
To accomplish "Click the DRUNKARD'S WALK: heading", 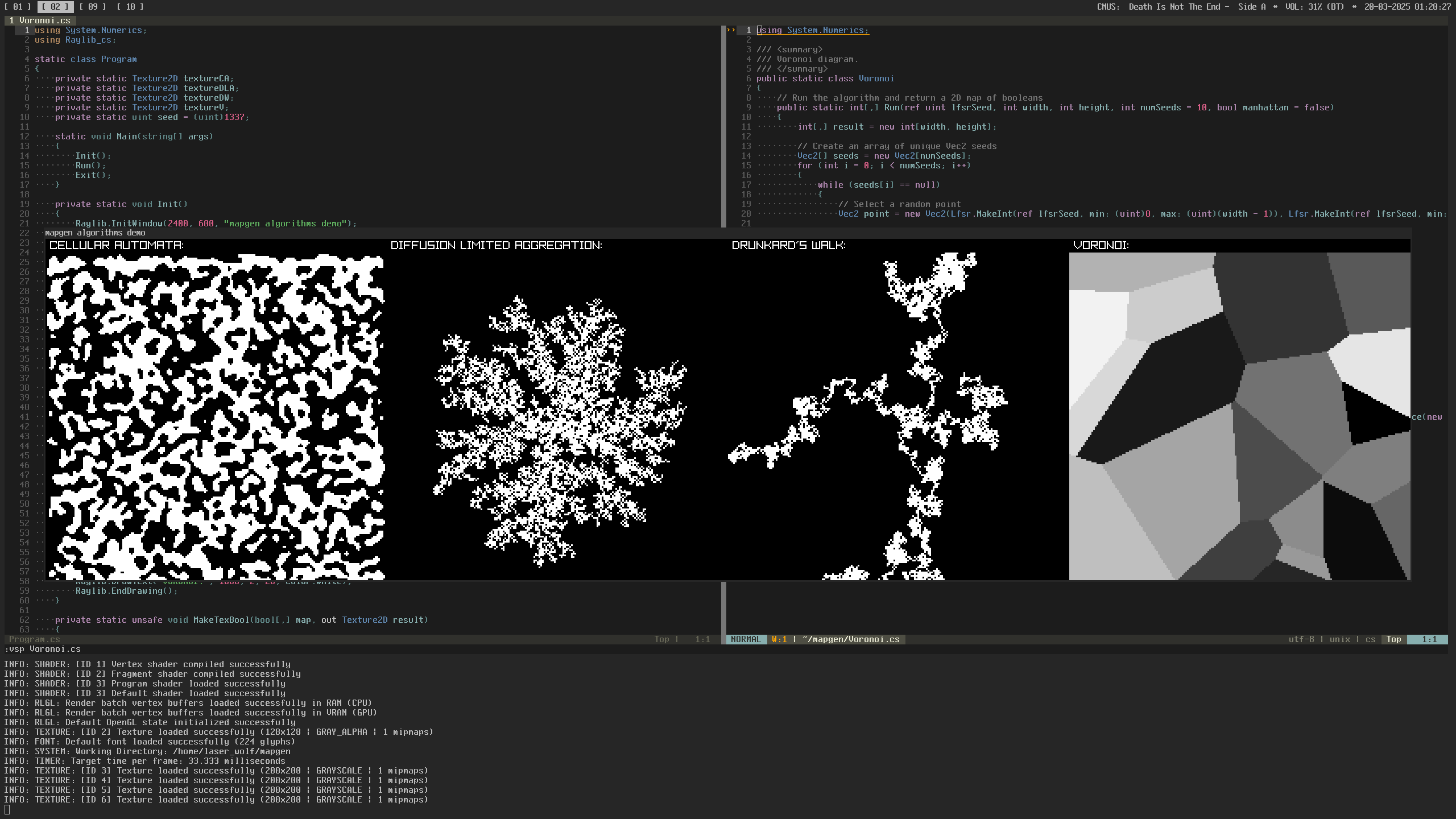I will [x=789, y=245].
